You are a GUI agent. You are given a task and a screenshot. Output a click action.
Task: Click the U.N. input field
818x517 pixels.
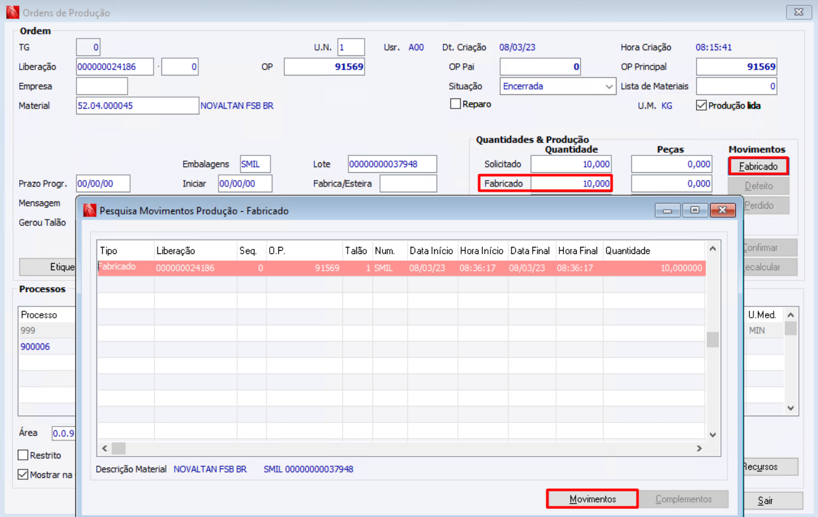(x=351, y=47)
